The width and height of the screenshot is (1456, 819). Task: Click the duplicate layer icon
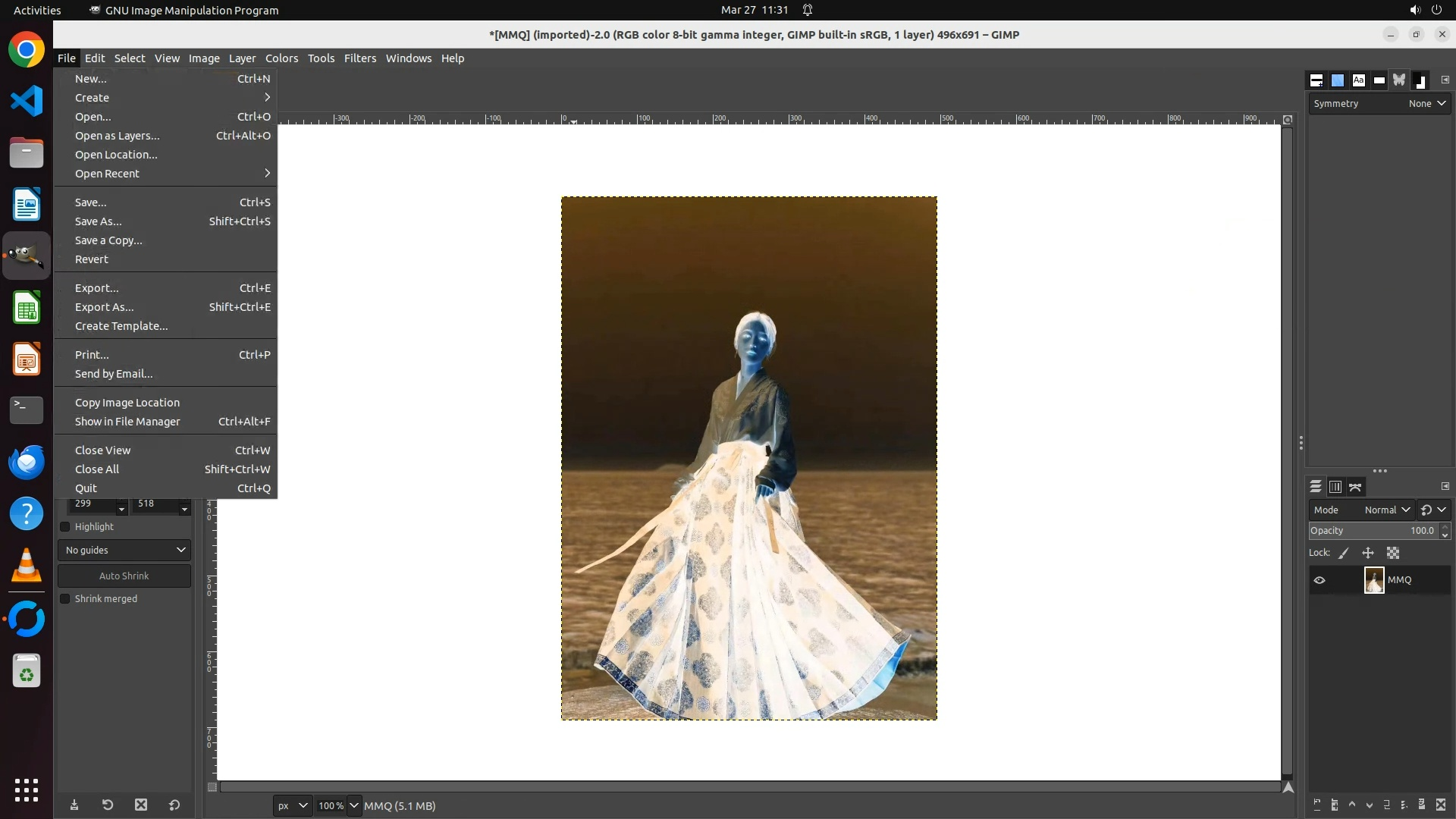tap(1386, 805)
